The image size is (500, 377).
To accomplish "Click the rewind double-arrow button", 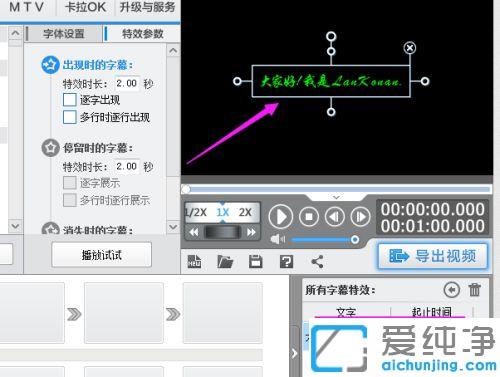I will (194, 232).
